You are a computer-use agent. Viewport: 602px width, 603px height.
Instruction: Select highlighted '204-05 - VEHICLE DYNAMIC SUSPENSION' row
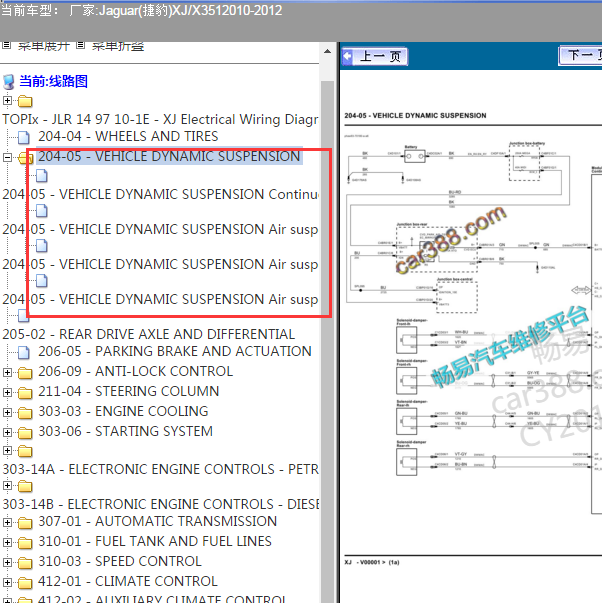click(x=169, y=156)
